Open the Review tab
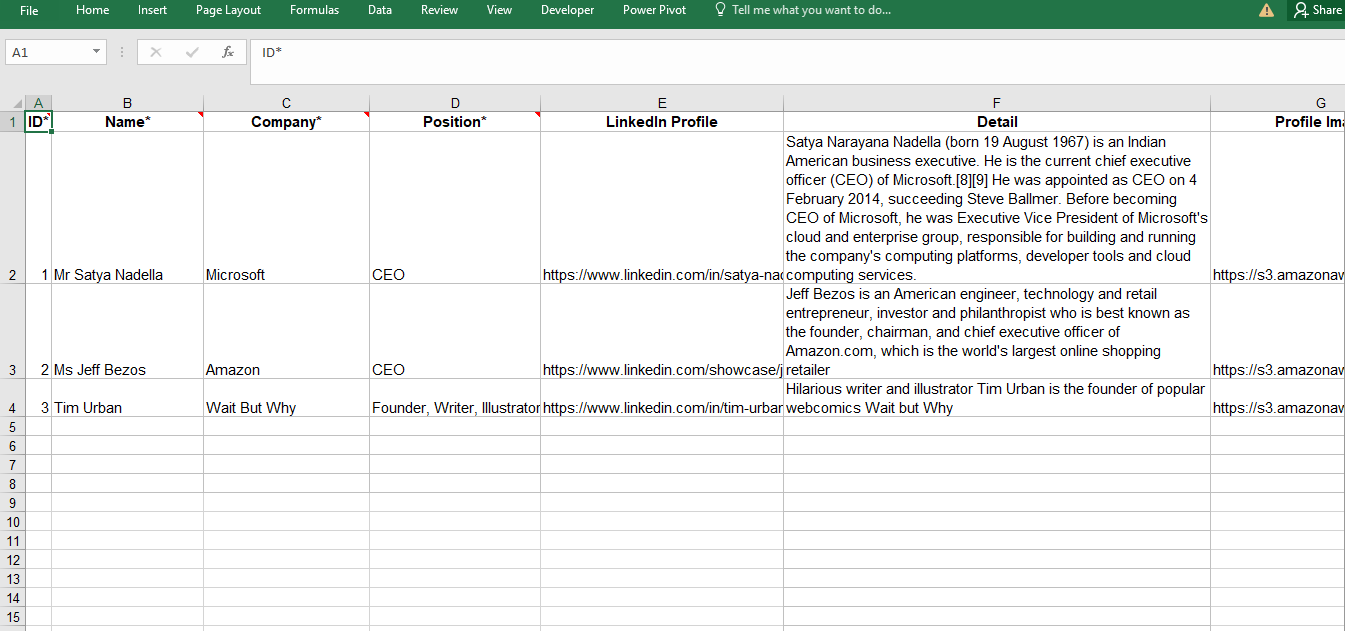Screen dimensions: 1345x631 439,10
